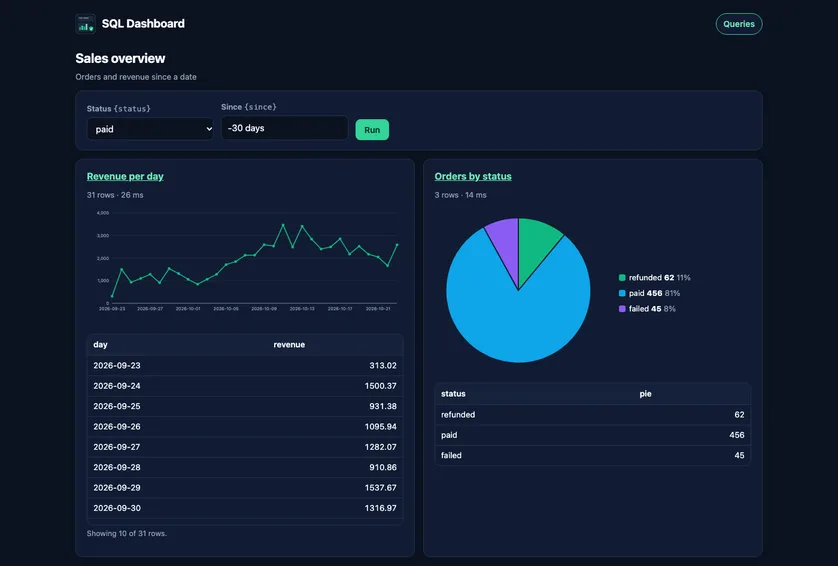Viewport: 838px width, 566px height.
Task: Click the failed purple pie slice
Action: click(506, 241)
